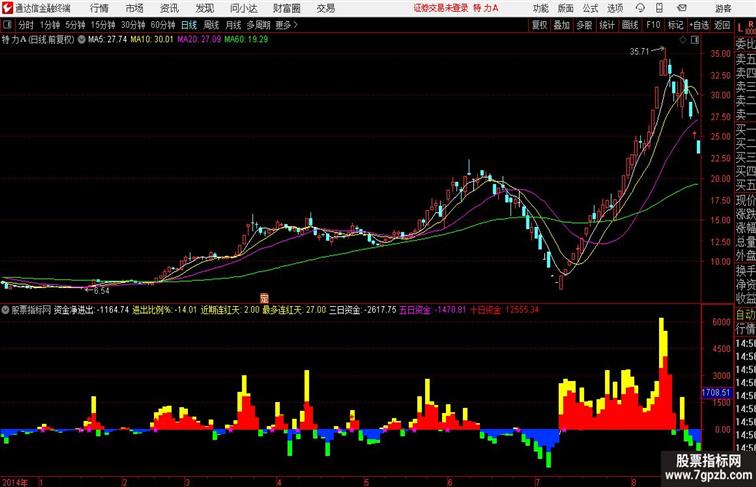756x487 pixels.
Task: Click the 叠加 overlay button
Action: pos(562,25)
